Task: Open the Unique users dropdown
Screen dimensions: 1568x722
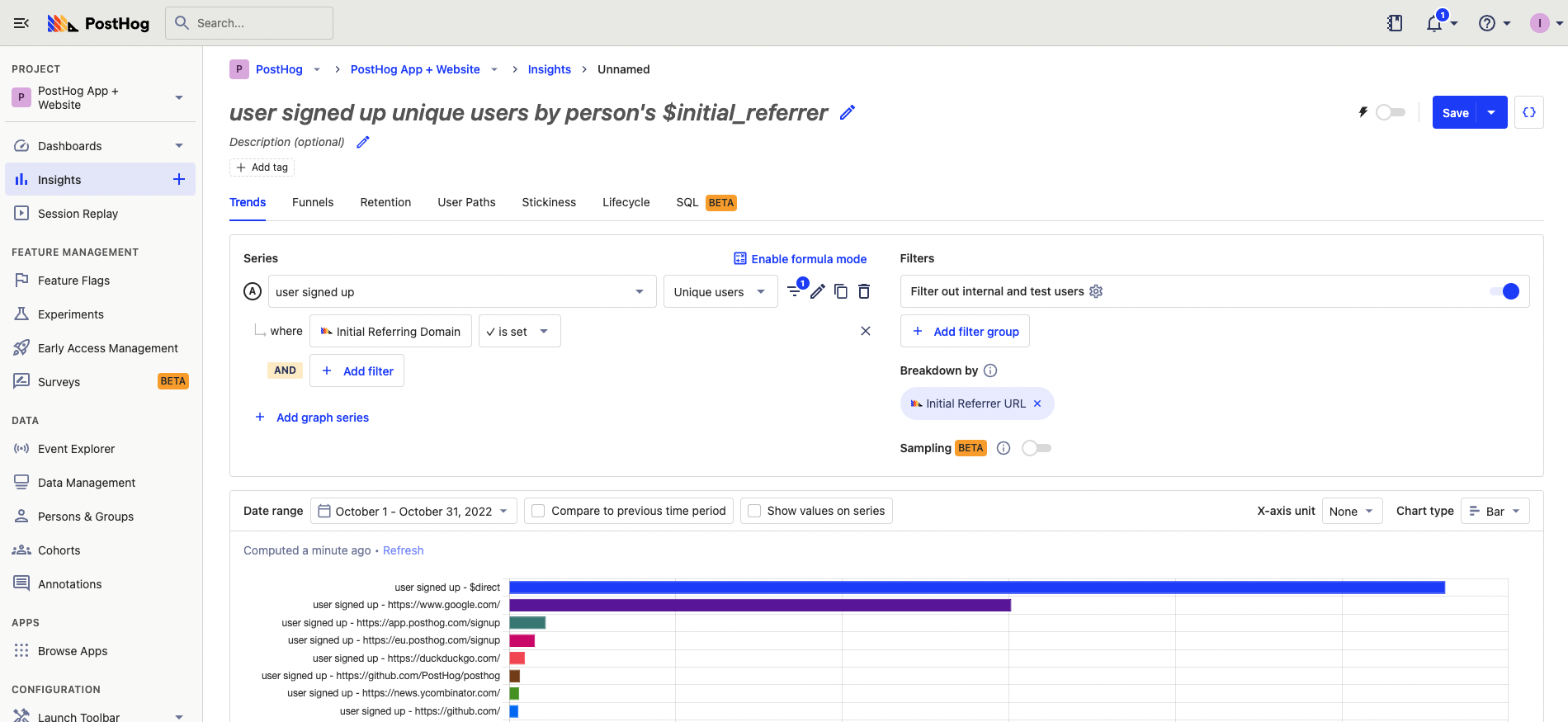Action: click(x=720, y=292)
